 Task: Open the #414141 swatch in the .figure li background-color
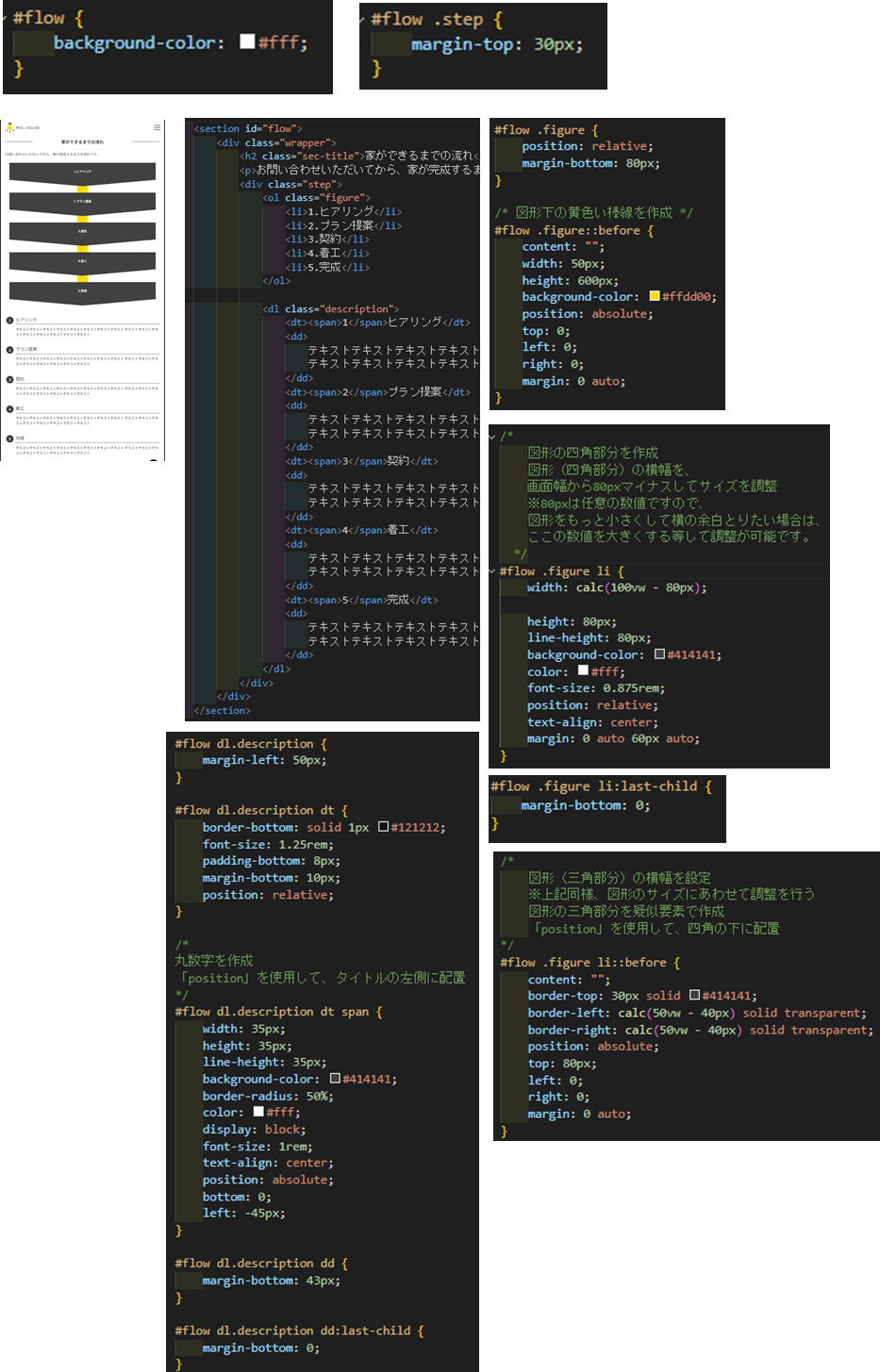click(659, 654)
